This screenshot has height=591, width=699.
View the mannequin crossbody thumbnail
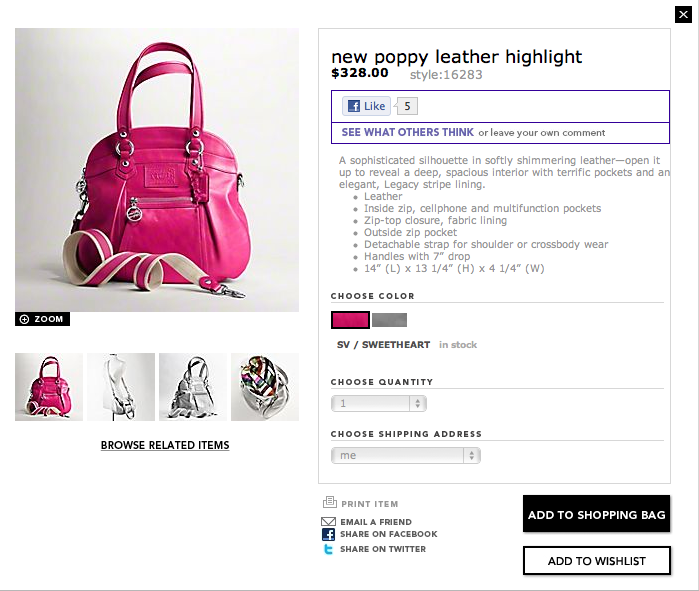tap(121, 387)
